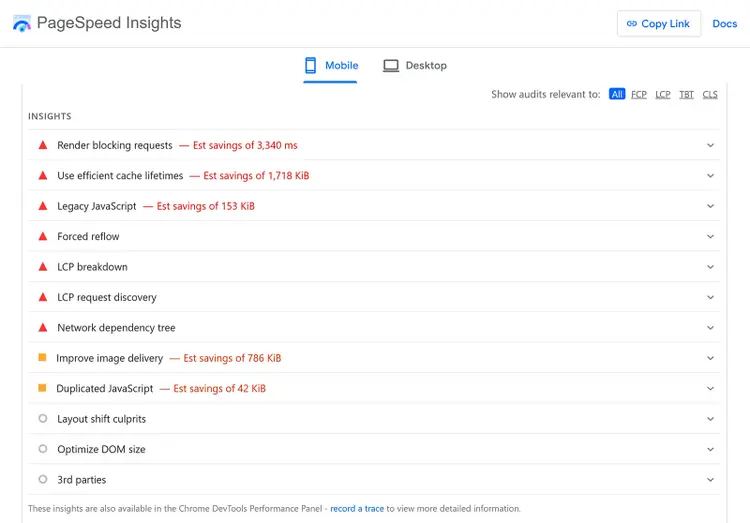Select the All audits filter
Screen dimensions: 750x523
pyautogui.click(x=617, y=94)
